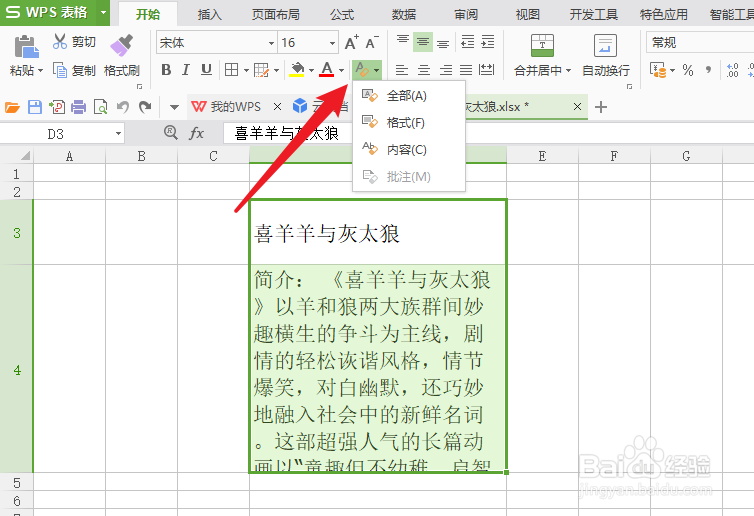Click the increase decimal places icon
754x516 pixels.
point(732,70)
